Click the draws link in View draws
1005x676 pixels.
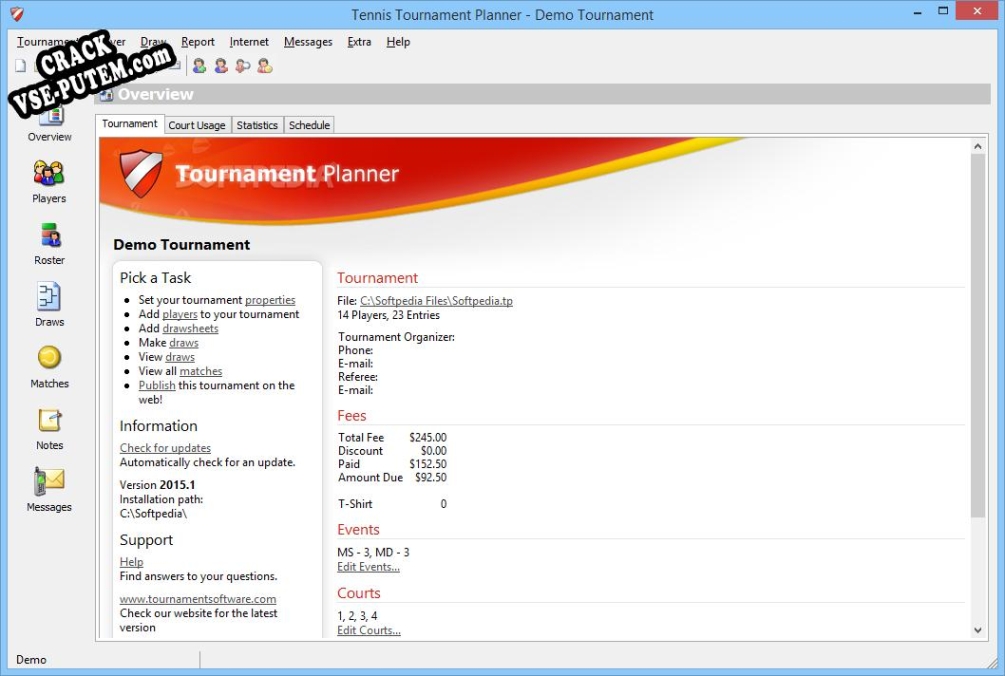pos(179,357)
